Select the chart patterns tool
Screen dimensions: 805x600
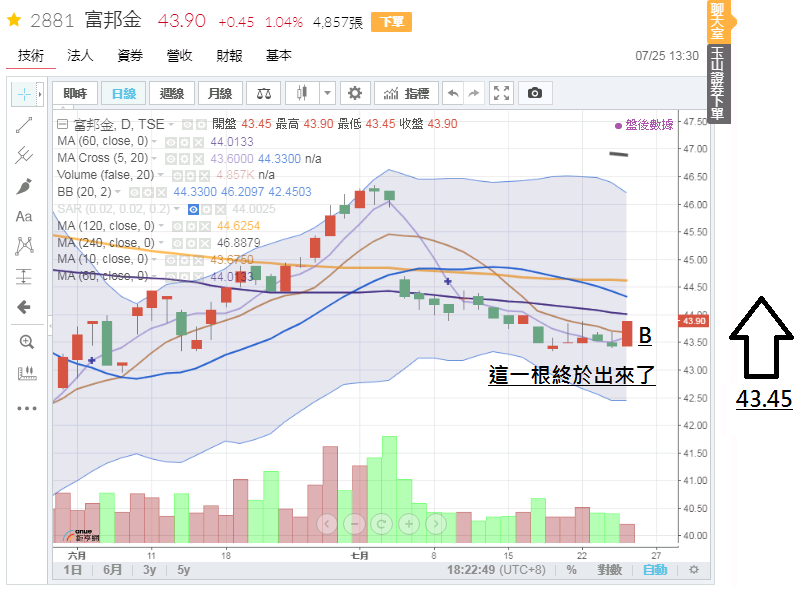pyautogui.click(x=24, y=246)
